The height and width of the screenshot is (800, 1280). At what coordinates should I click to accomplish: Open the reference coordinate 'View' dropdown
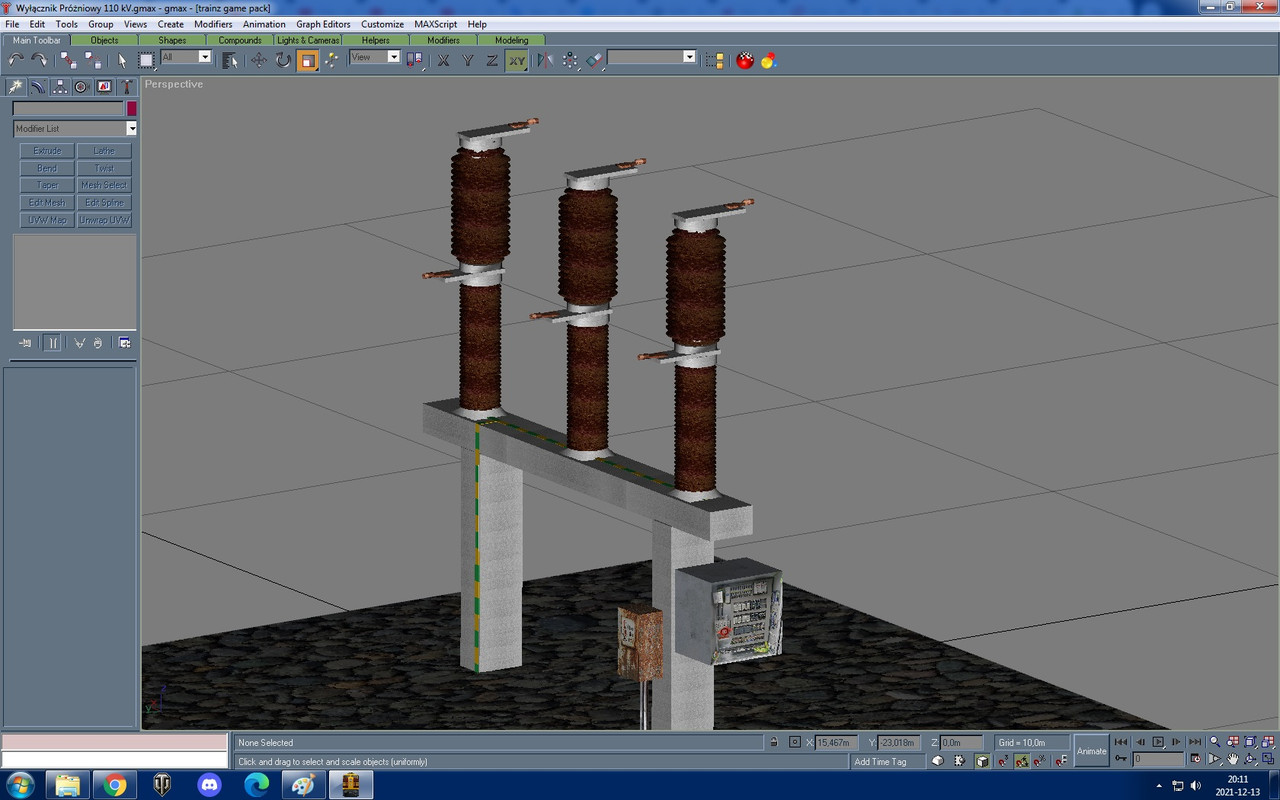393,57
